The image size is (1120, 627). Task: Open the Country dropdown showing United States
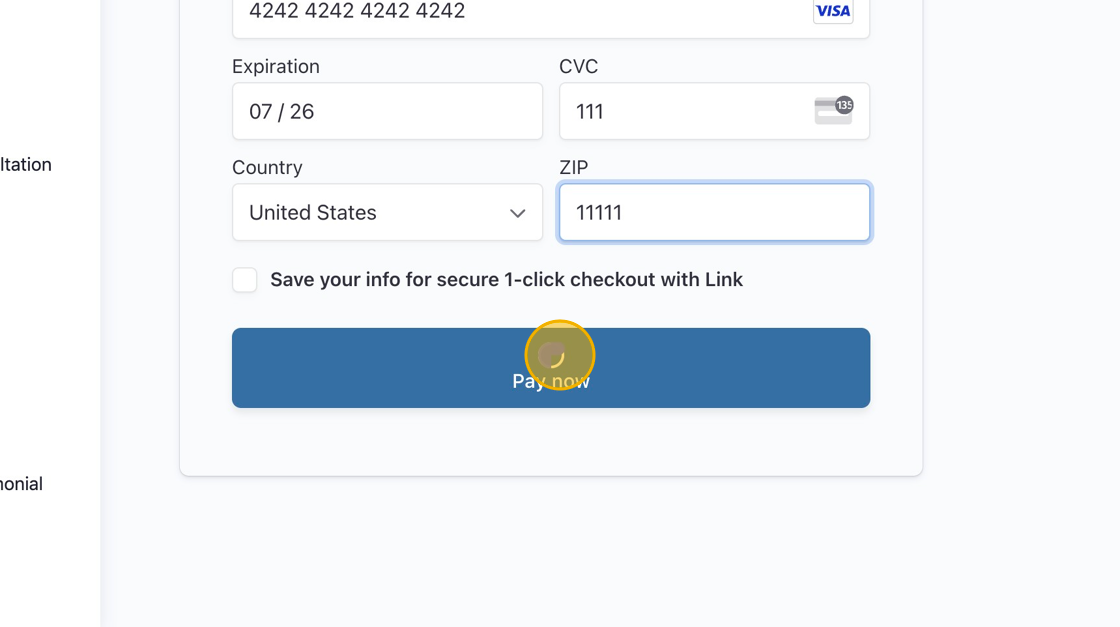387,212
